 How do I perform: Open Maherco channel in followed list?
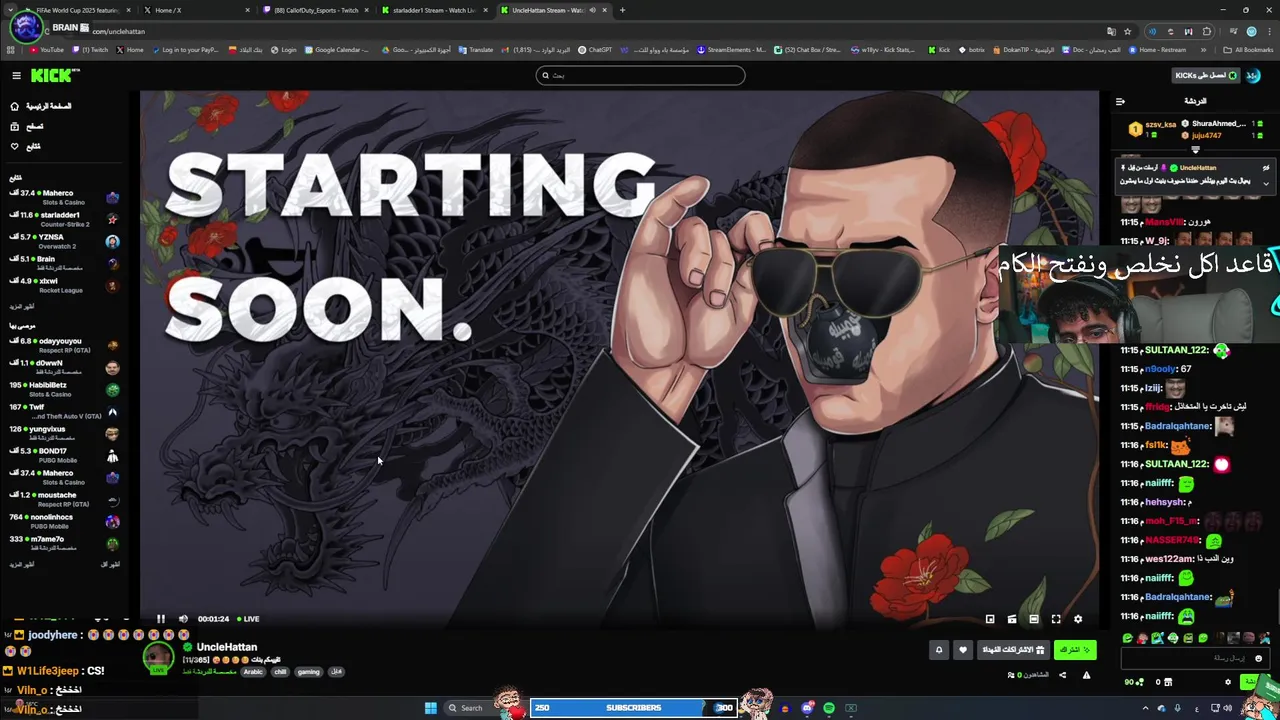click(x=64, y=197)
